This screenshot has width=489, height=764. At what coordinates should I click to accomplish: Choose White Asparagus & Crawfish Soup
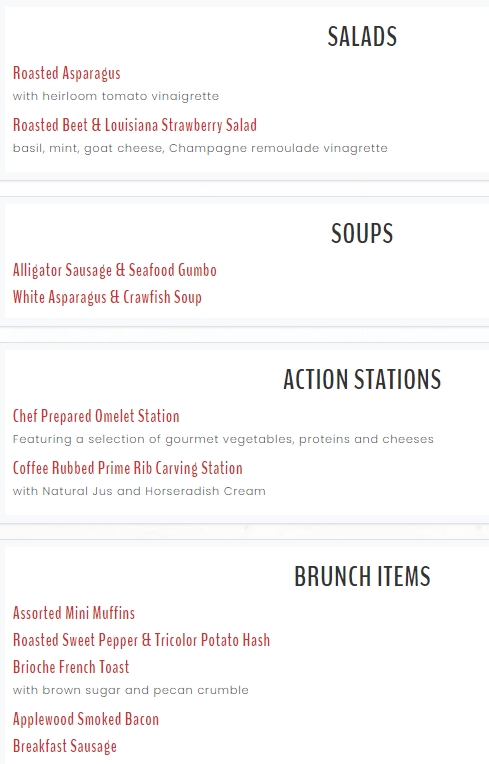pyautogui.click(x=107, y=297)
